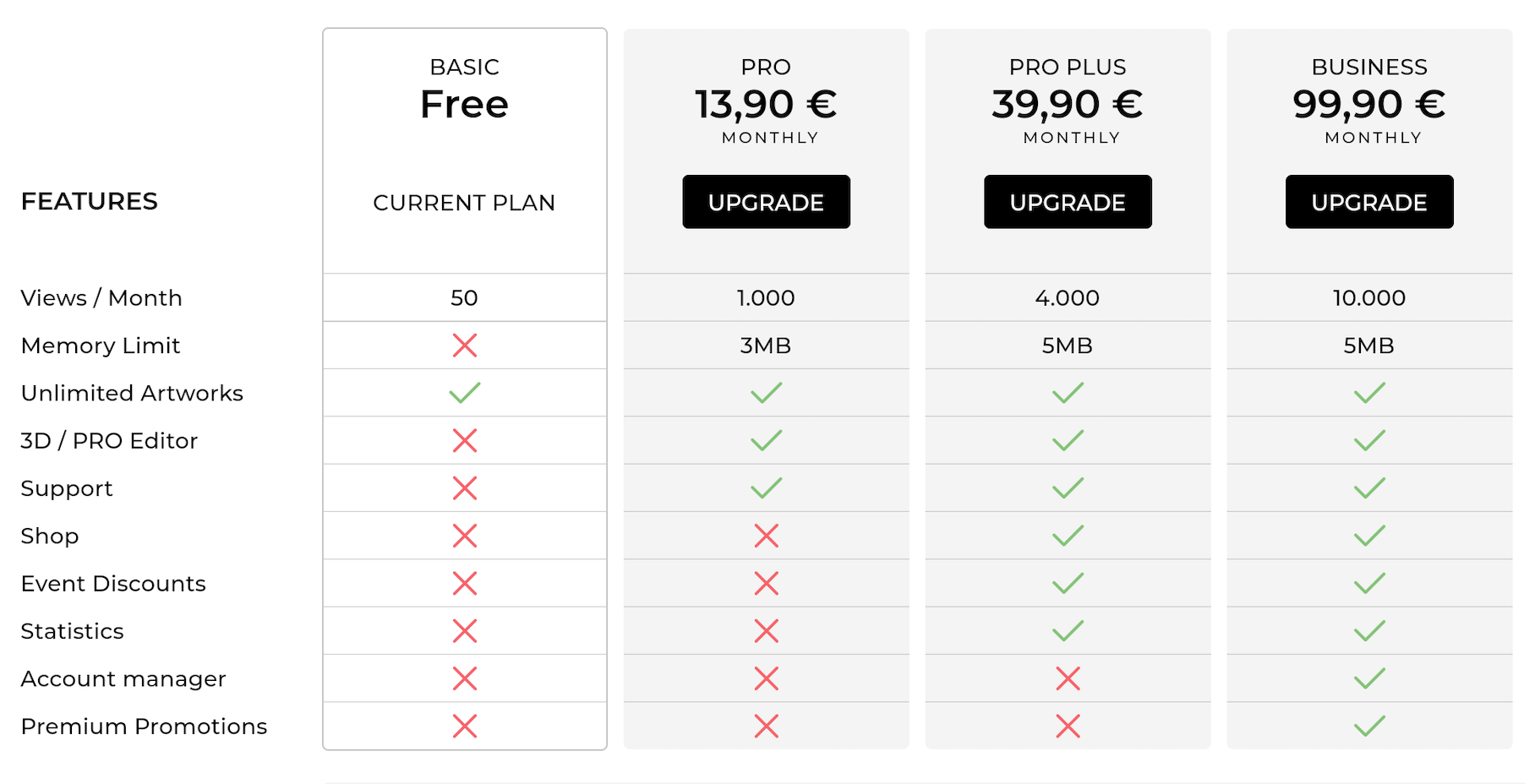1535x784 pixels.
Task: Click the green check for BASIC Unlimited Artworks
Action: [465, 393]
